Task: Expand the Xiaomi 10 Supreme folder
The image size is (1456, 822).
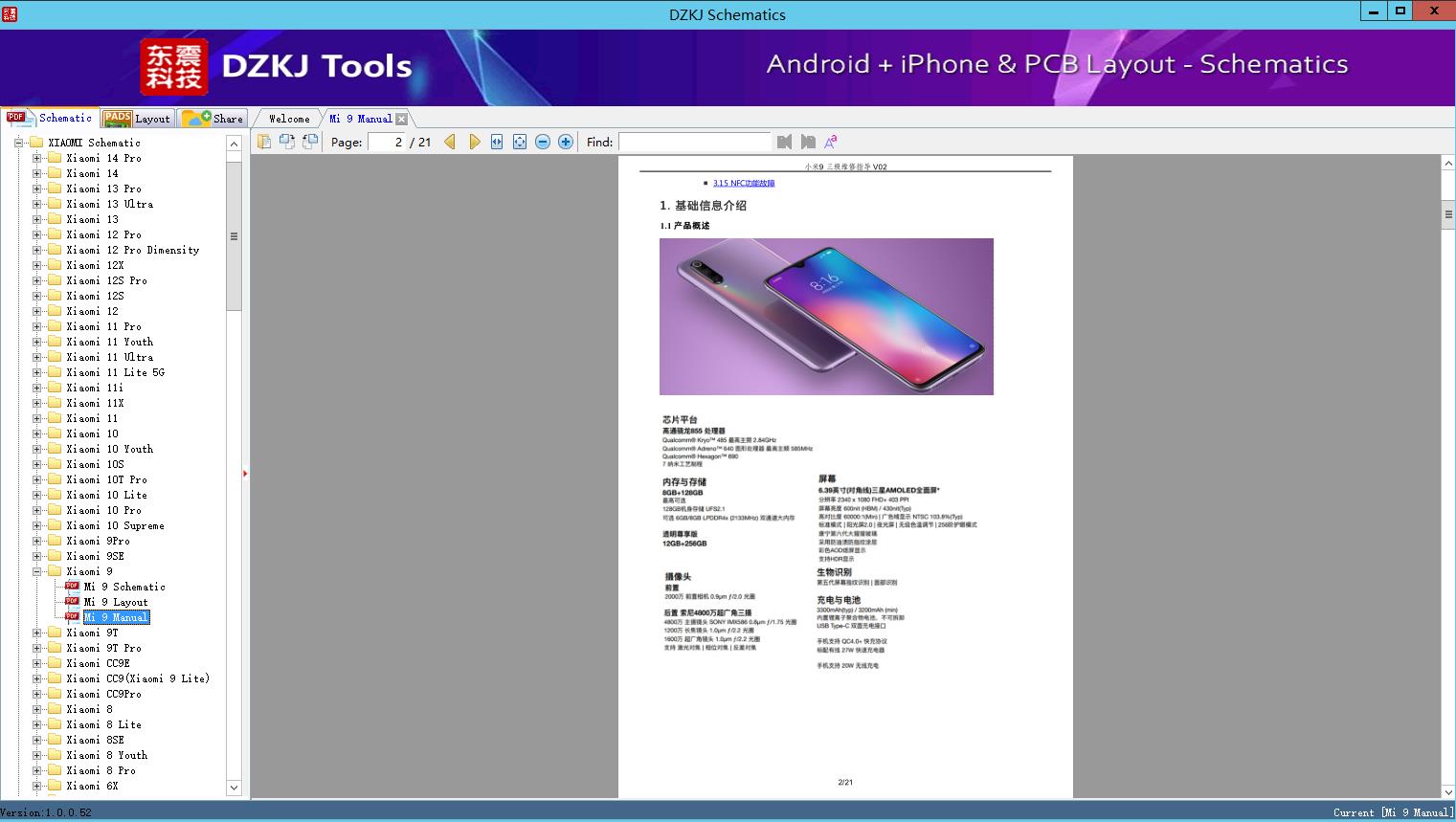Action: point(36,525)
